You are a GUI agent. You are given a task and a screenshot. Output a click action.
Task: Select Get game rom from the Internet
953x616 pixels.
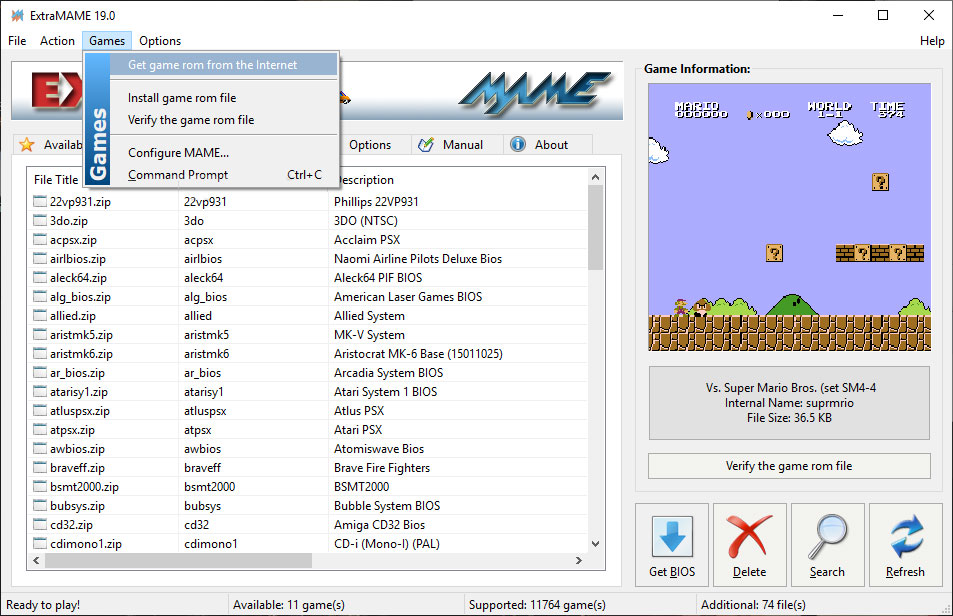click(x=212, y=65)
